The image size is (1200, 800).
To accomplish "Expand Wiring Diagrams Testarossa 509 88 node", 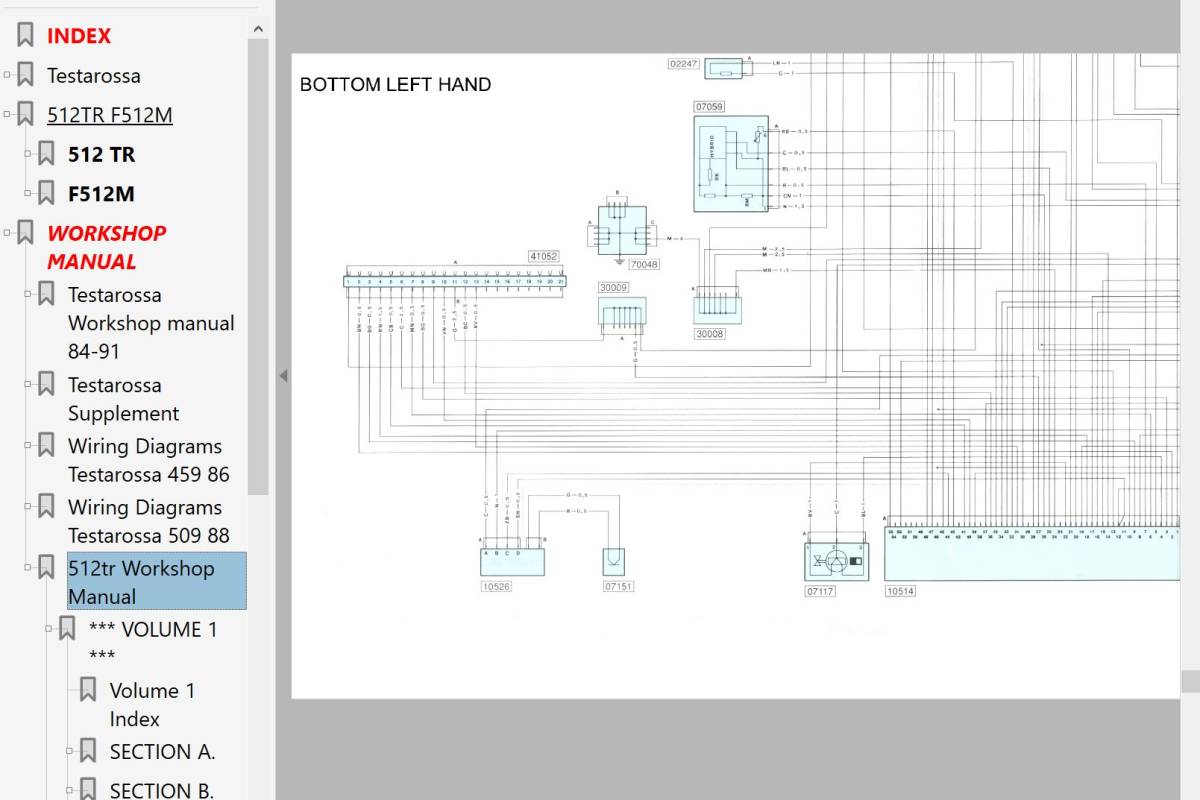I will click(28, 507).
